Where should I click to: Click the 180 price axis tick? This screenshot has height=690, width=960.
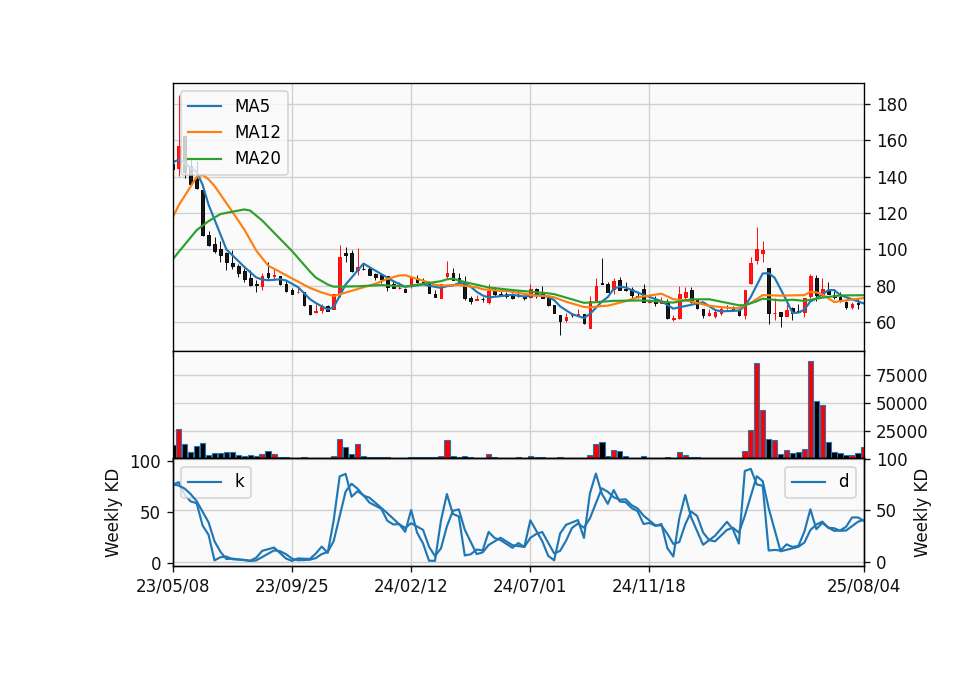point(892,105)
